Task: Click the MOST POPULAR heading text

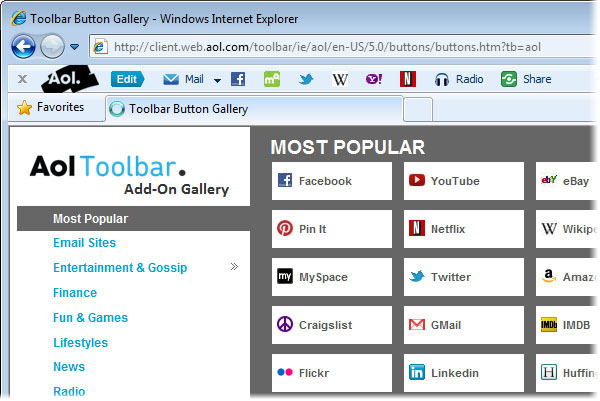Action: tap(347, 147)
